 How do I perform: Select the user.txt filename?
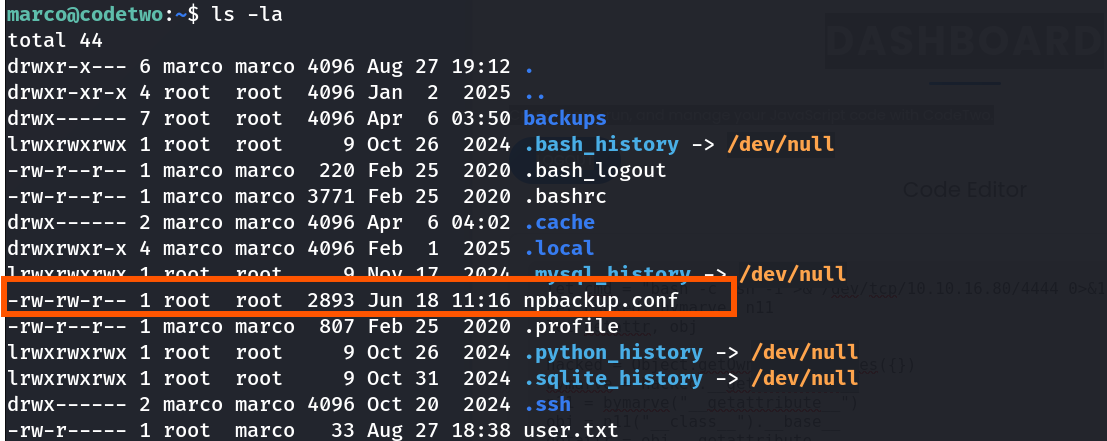point(571,430)
